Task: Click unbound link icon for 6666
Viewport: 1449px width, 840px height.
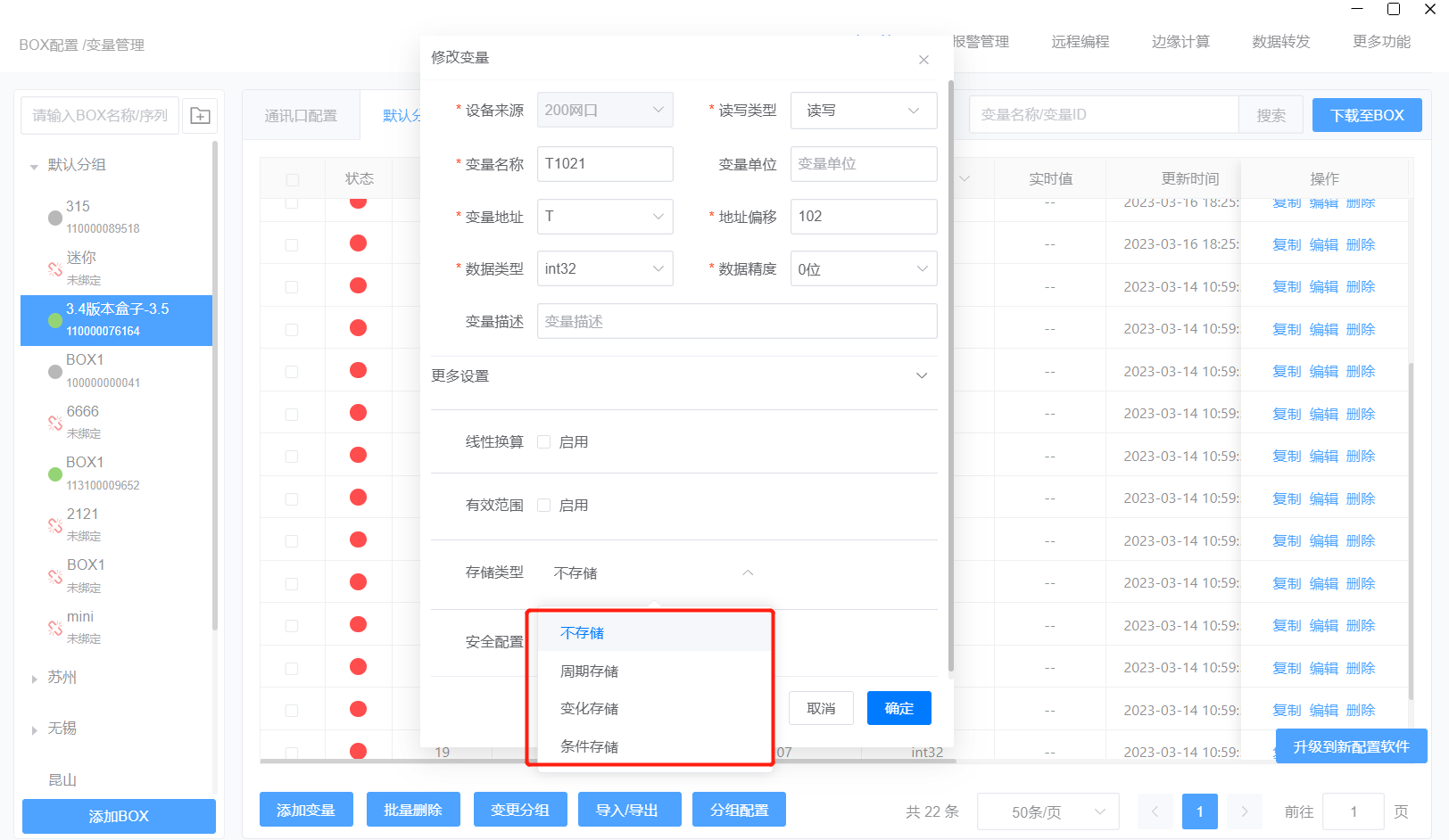Action: 55,423
